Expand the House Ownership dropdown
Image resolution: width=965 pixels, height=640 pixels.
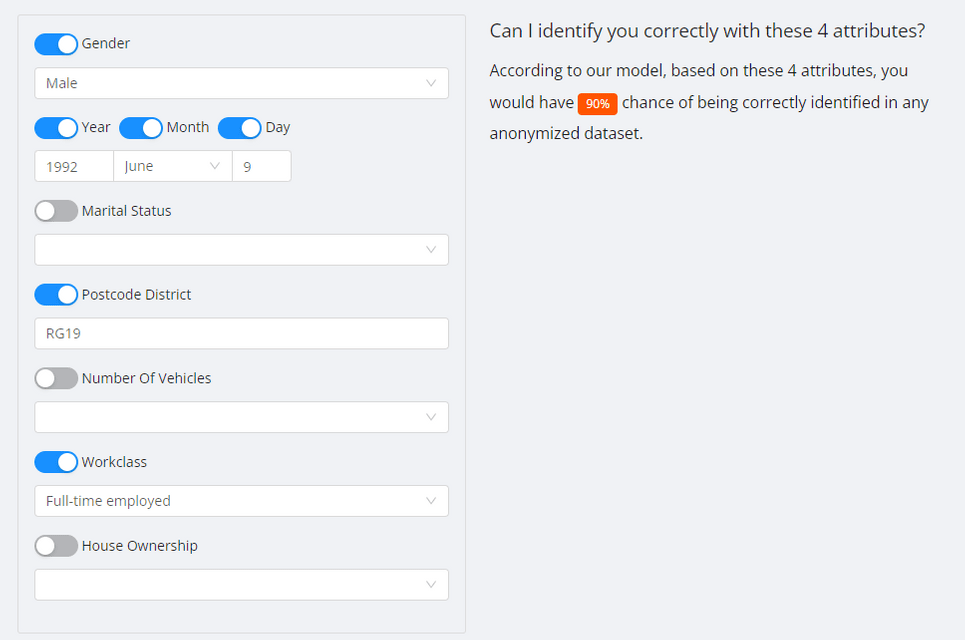(241, 585)
